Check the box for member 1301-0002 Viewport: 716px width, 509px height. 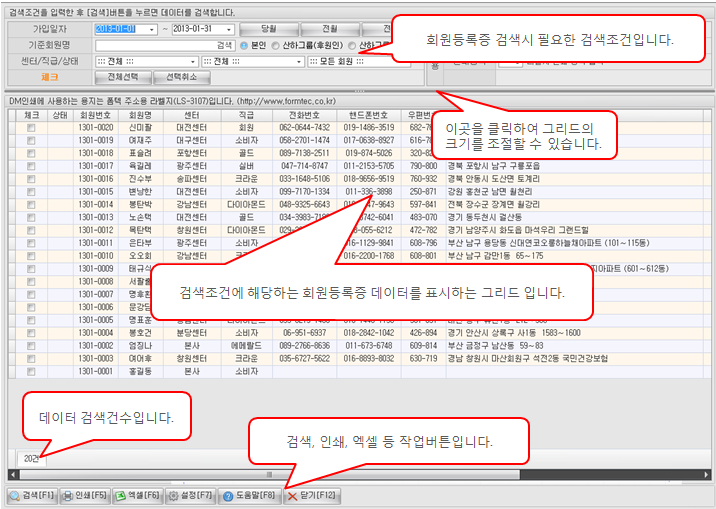coord(31,346)
